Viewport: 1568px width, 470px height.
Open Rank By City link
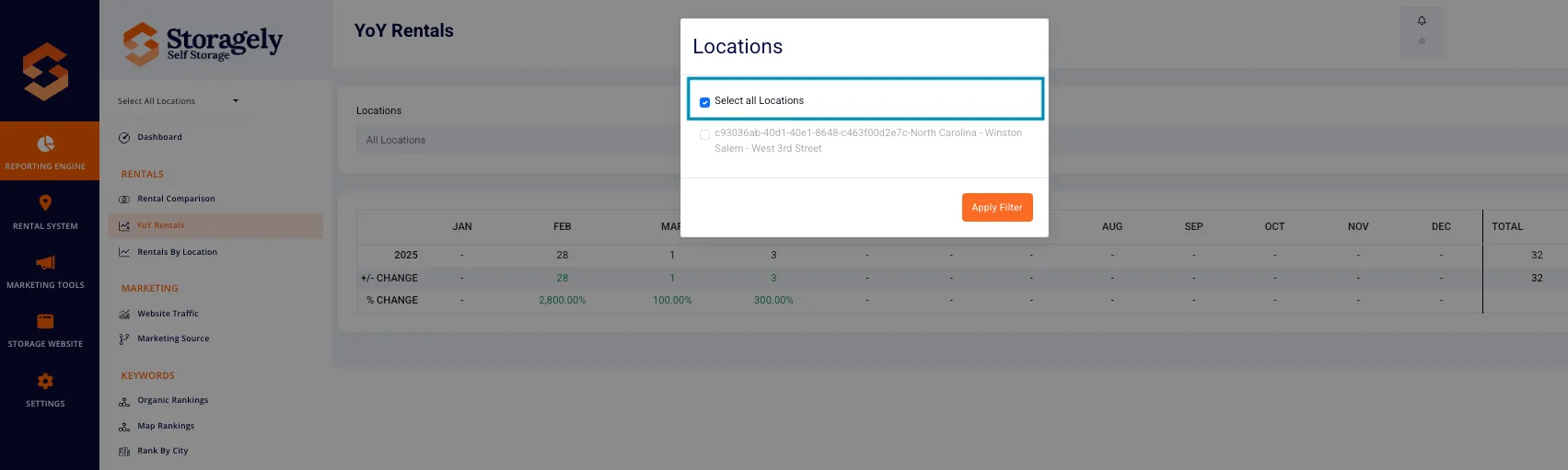162,451
